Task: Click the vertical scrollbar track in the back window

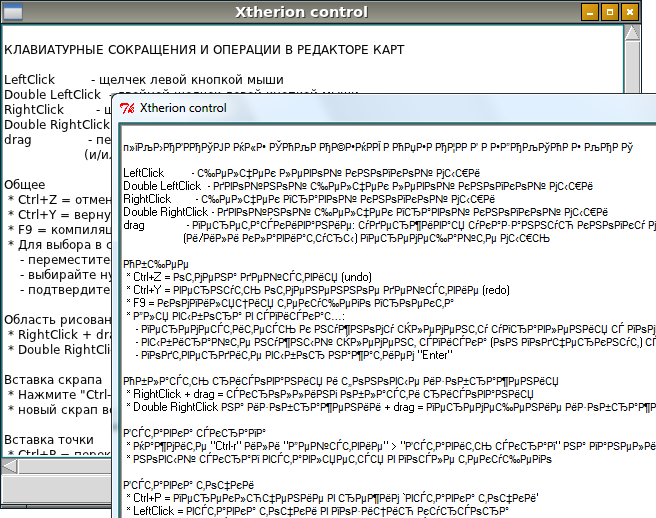Action: click(632, 67)
